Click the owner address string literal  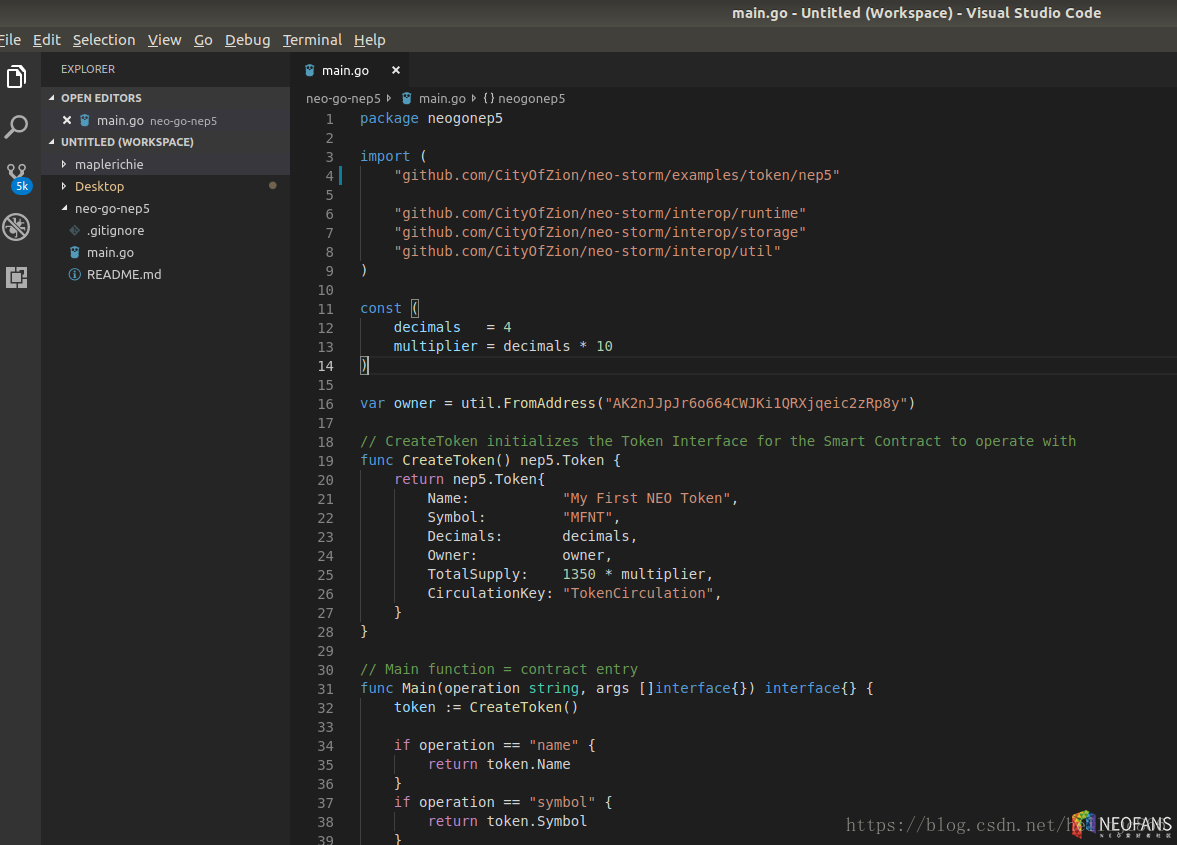756,403
